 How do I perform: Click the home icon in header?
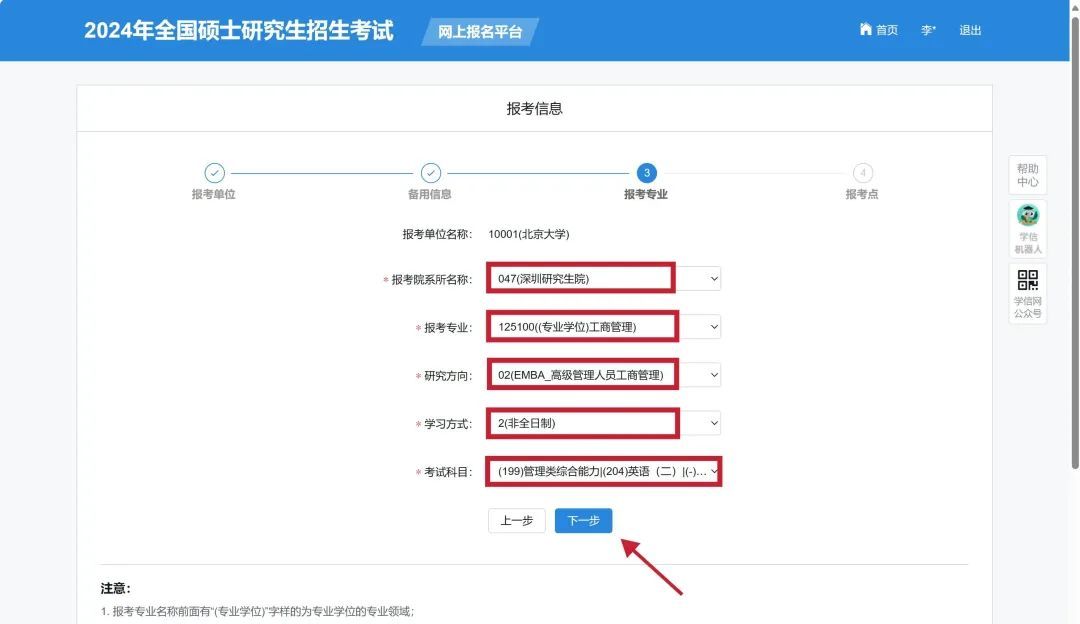coord(865,30)
